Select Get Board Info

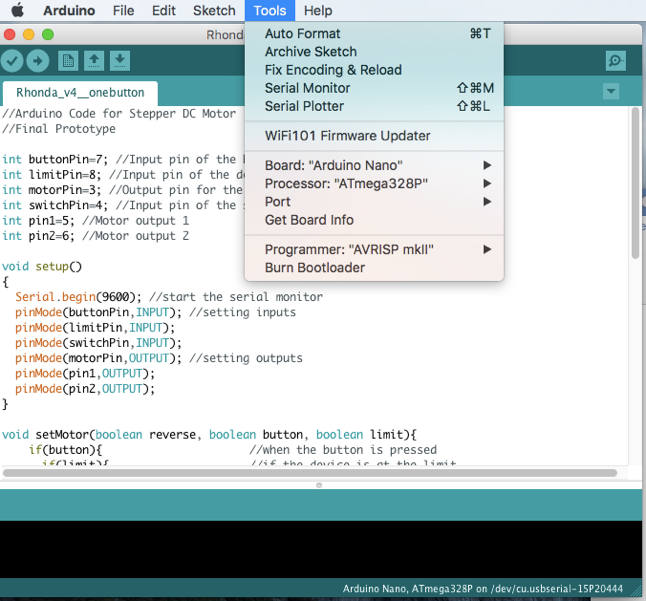(x=374, y=220)
